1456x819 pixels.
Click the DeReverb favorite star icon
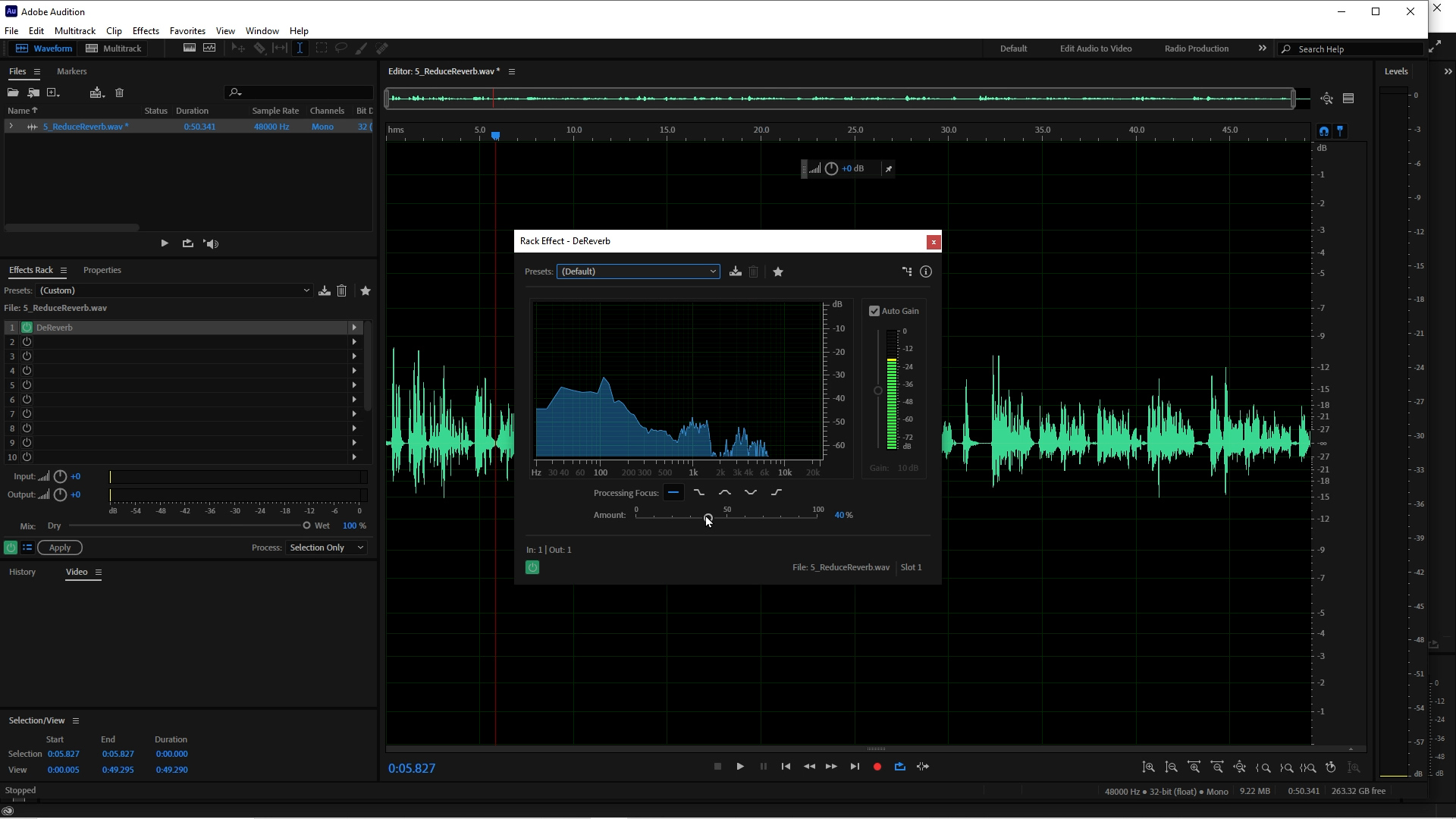tap(778, 271)
